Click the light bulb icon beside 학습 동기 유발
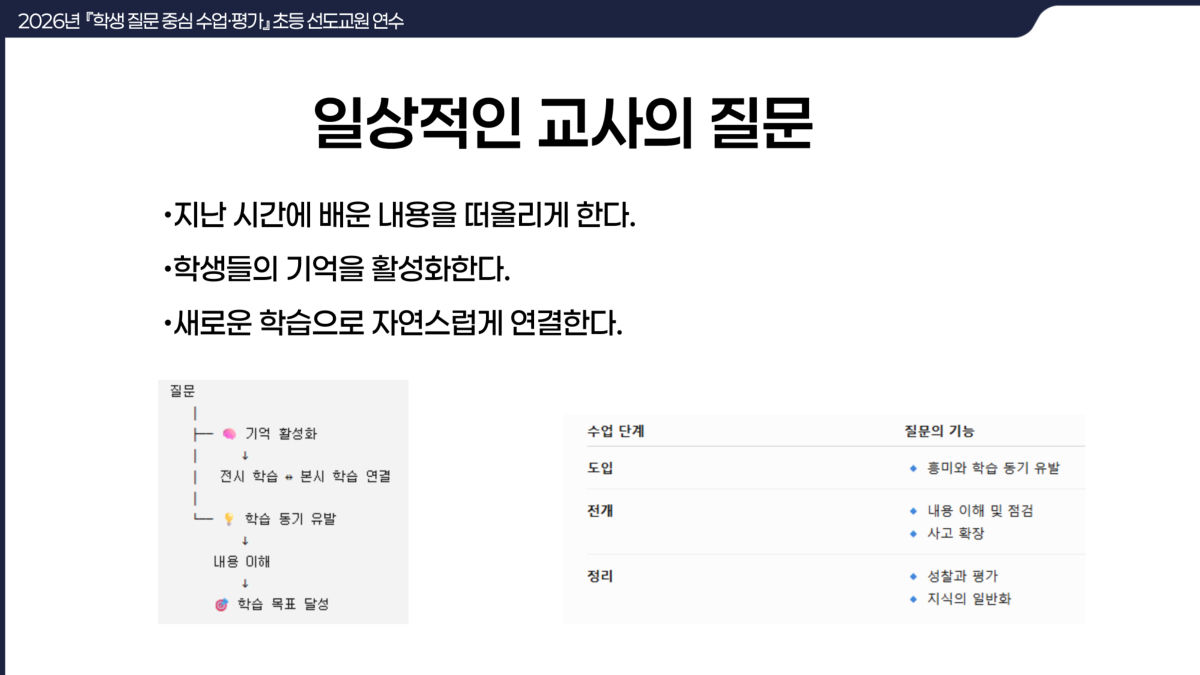Image resolution: width=1200 pixels, height=675 pixels. [x=228, y=519]
